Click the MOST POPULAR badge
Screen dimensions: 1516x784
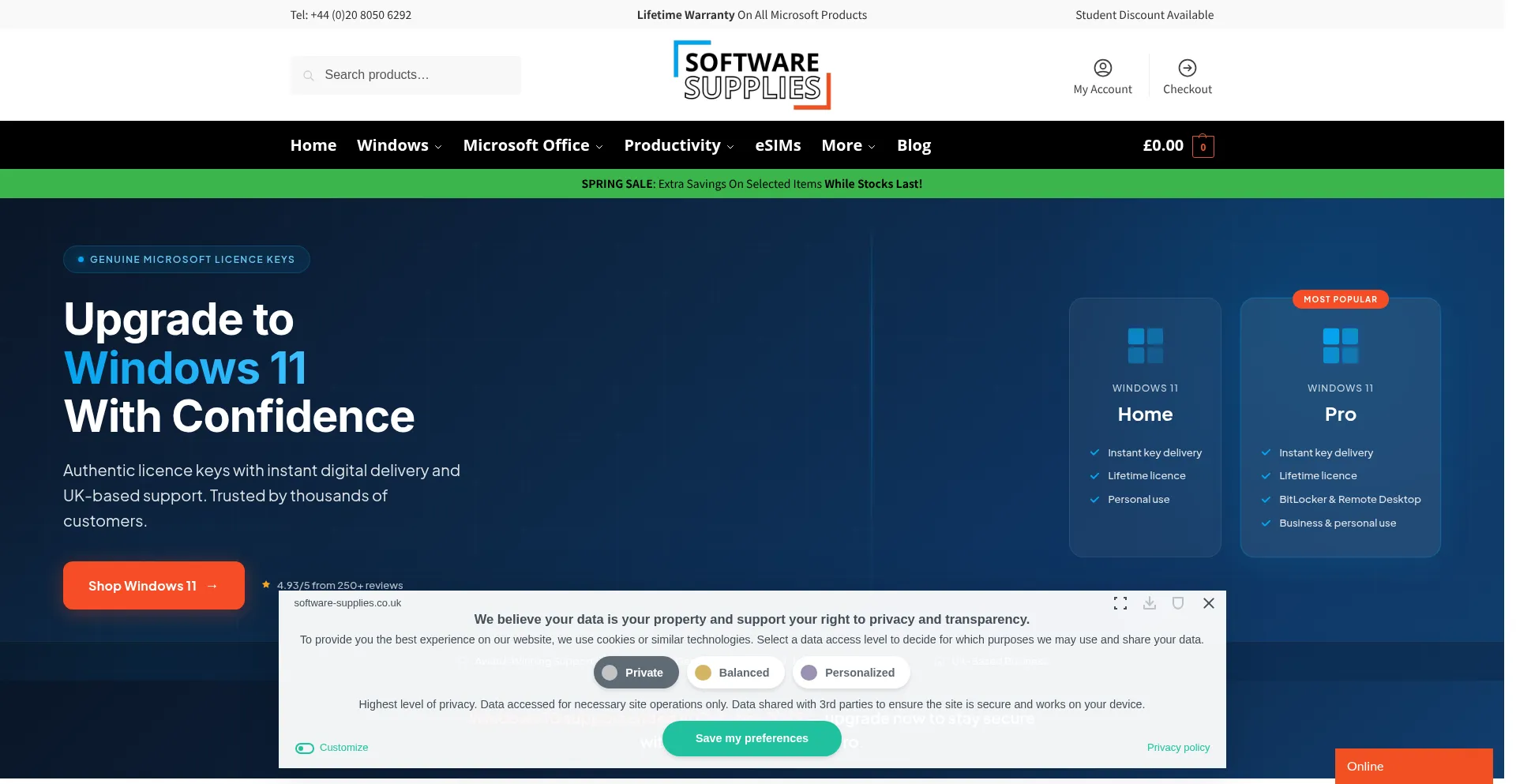pyautogui.click(x=1340, y=299)
